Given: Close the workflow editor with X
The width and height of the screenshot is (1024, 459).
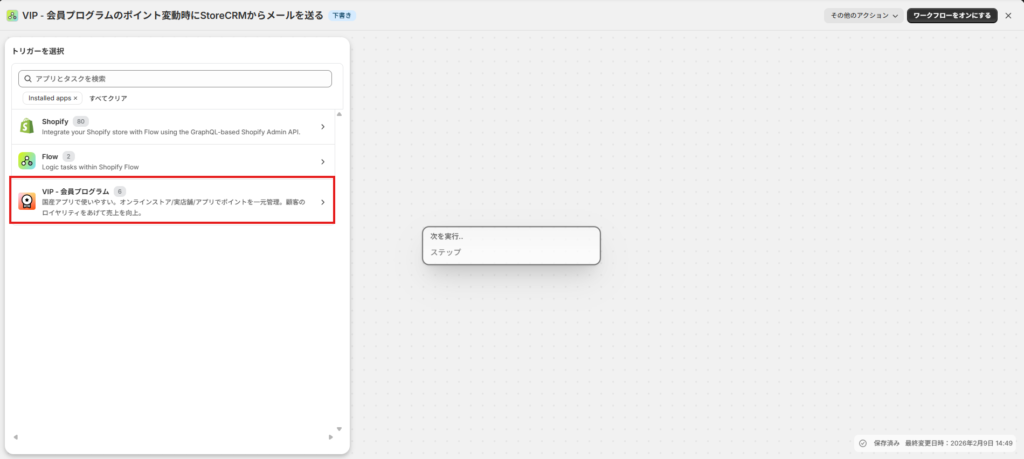Looking at the screenshot, I should (x=1008, y=15).
